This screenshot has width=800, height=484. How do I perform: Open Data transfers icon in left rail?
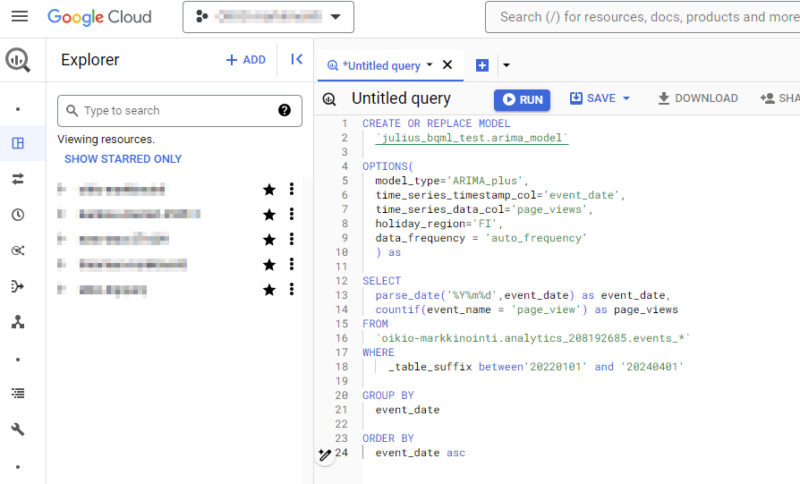pyautogui.click(x=18, y=179)
